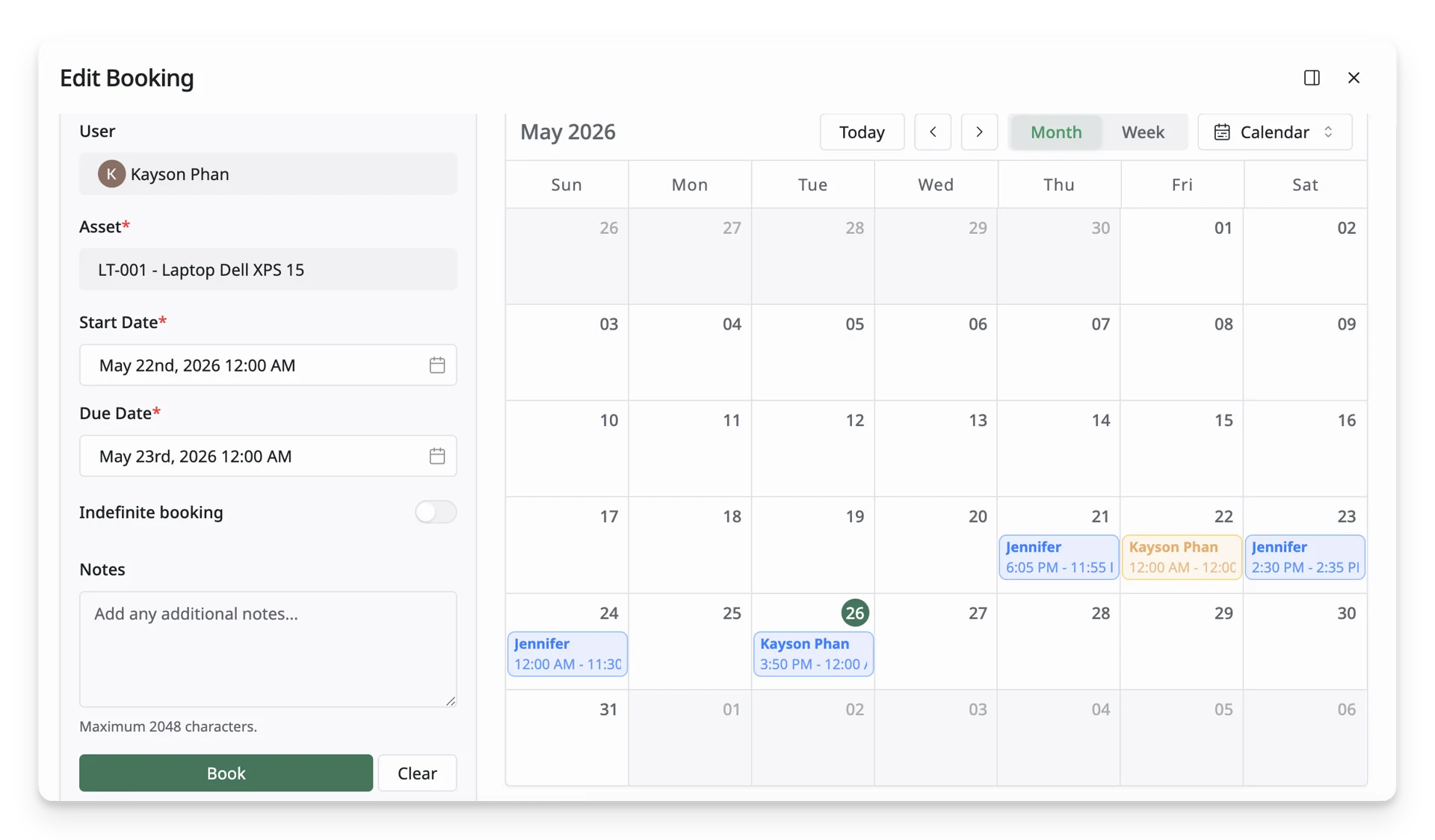1435x840 pixels.
Task: Select the Kayson Phan user field
Action: [x=268, y=174]
